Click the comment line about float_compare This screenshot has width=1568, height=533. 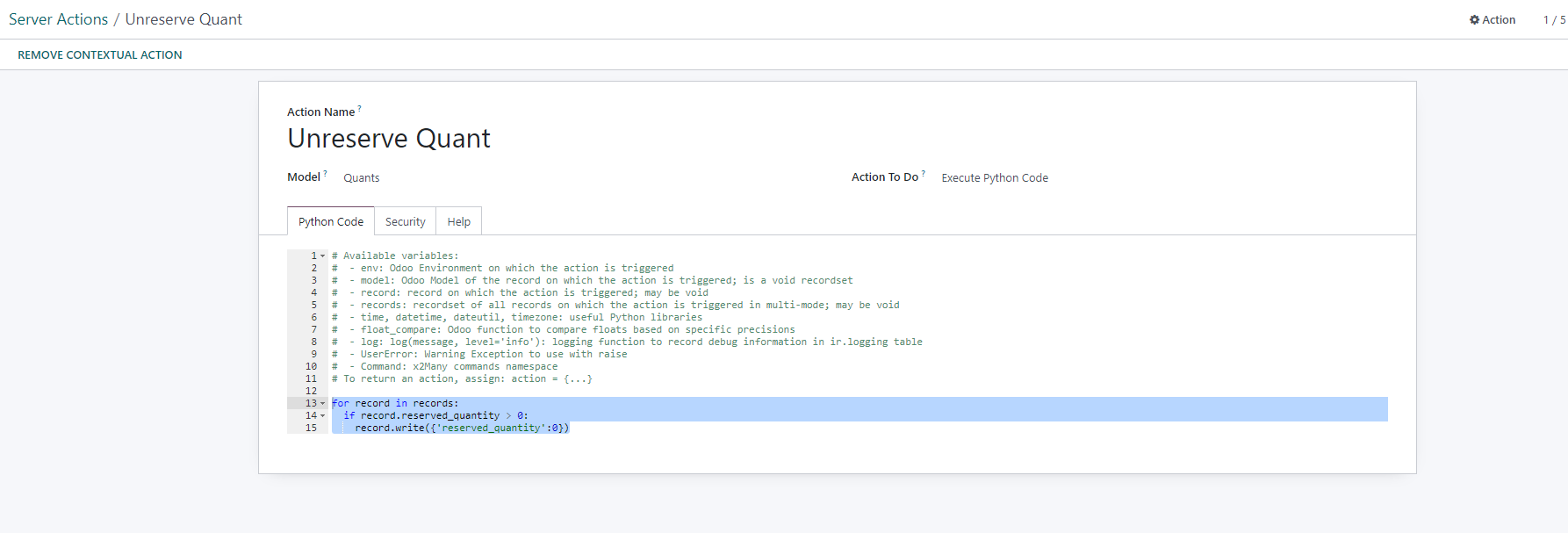tap(564, 329)
